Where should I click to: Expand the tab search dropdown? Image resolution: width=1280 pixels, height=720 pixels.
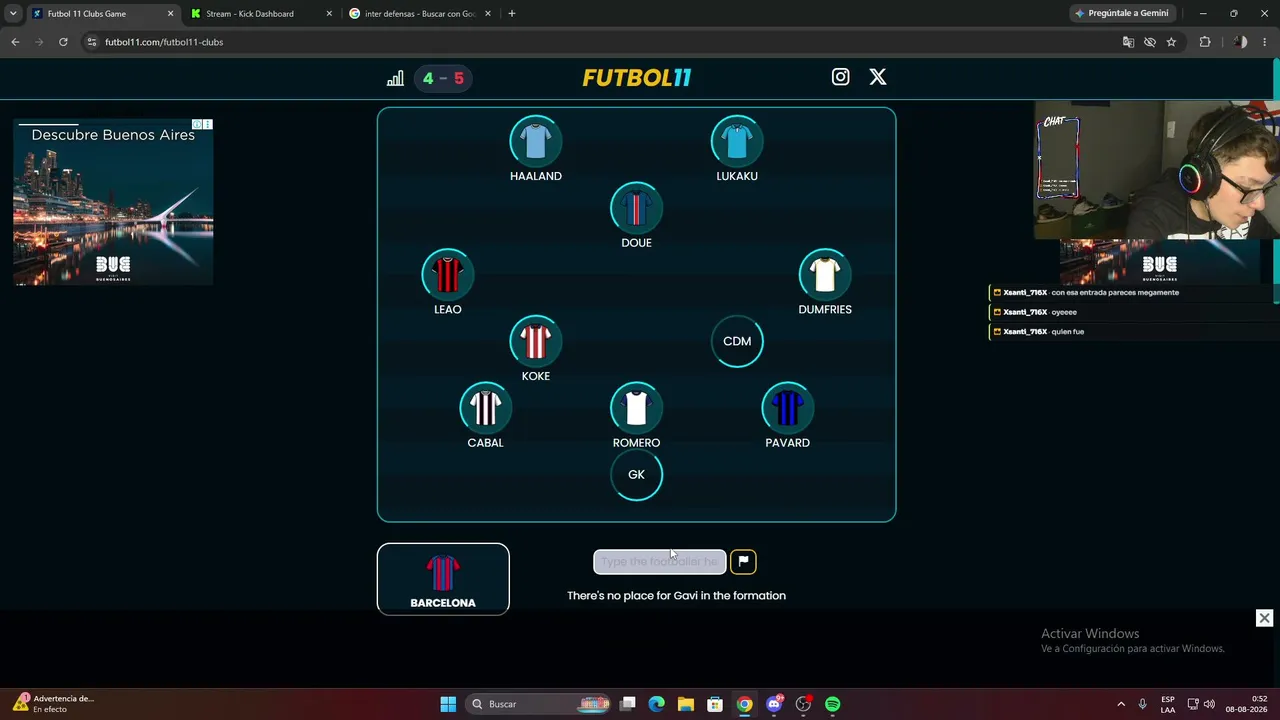(x=12, y=14)
